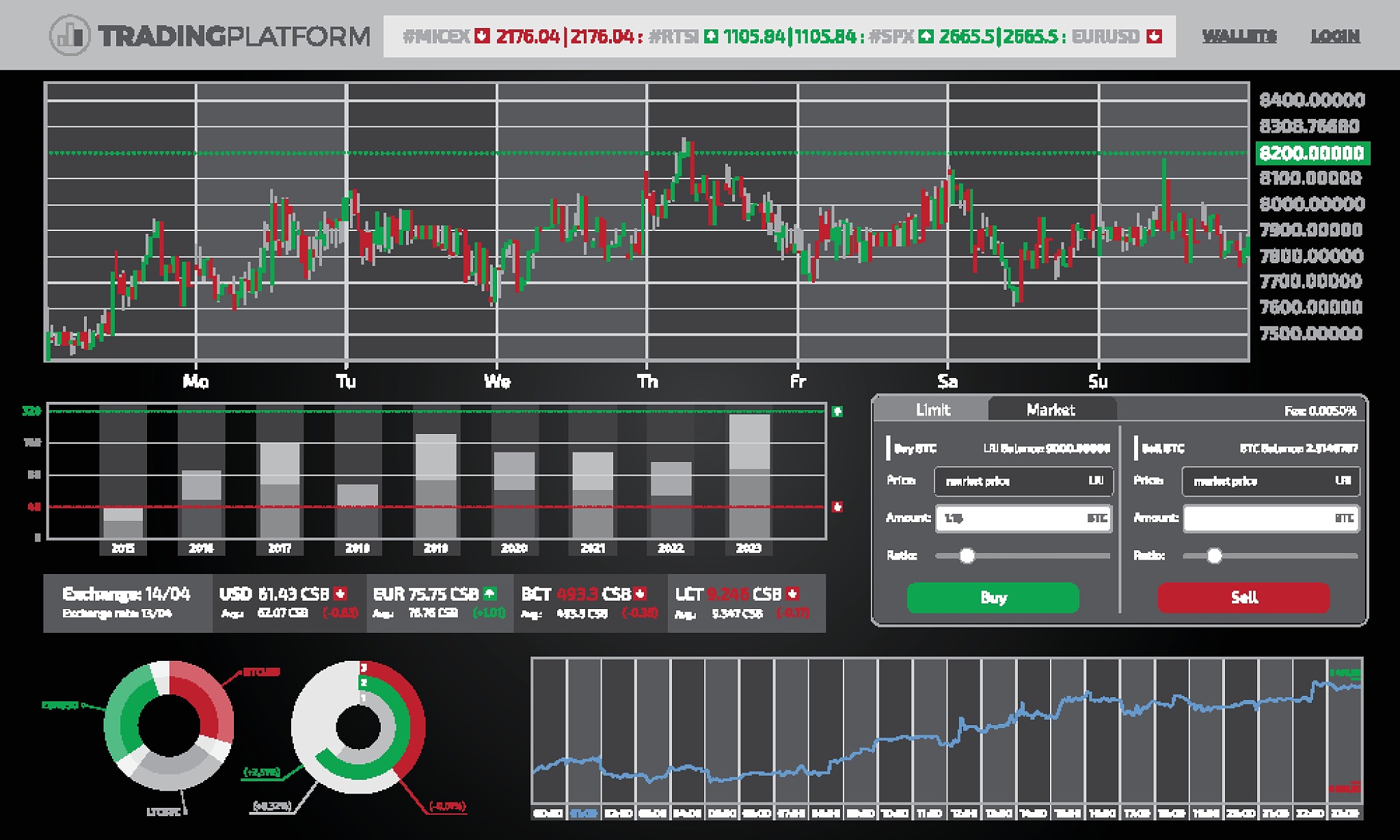Screen dimensions: 1400x840
Task: Click the red arrow next to LCT rate
Action: (792, 593)
